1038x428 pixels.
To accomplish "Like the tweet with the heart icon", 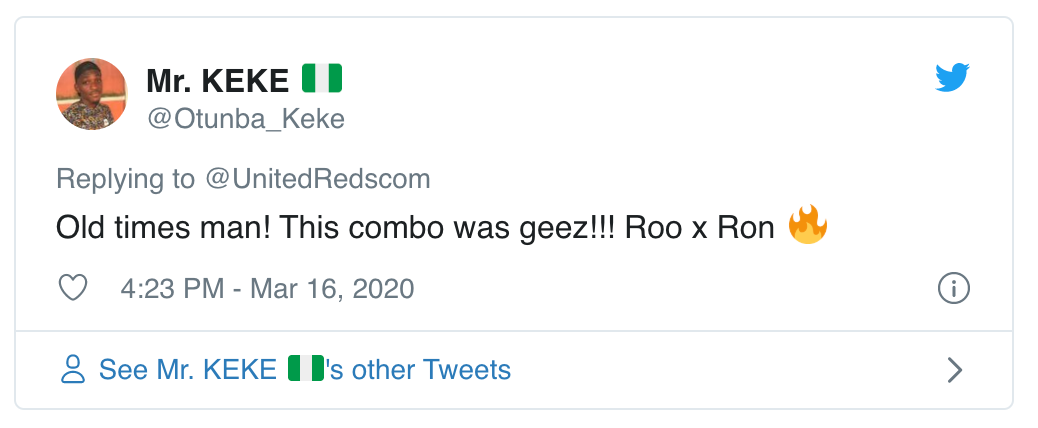I will click(73, 289).
